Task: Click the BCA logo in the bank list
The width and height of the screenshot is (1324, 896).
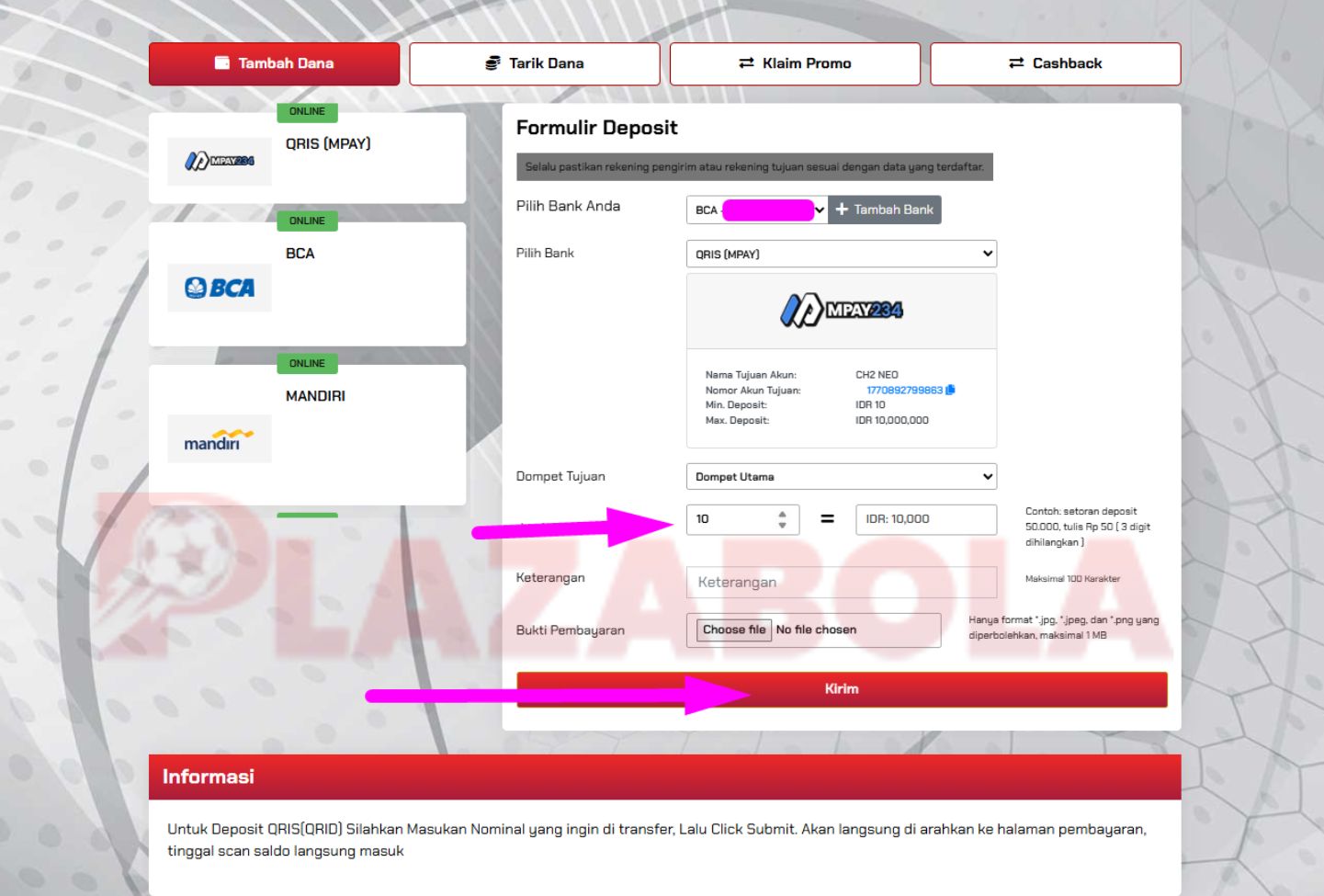Action: [x=220, y=288]
